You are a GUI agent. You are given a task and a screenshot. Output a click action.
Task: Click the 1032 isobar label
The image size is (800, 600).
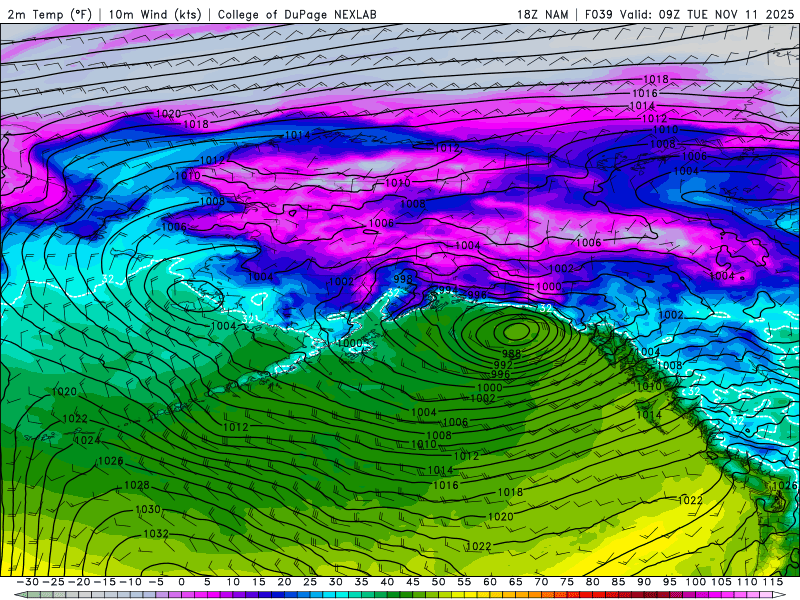(x=156, y=533)
